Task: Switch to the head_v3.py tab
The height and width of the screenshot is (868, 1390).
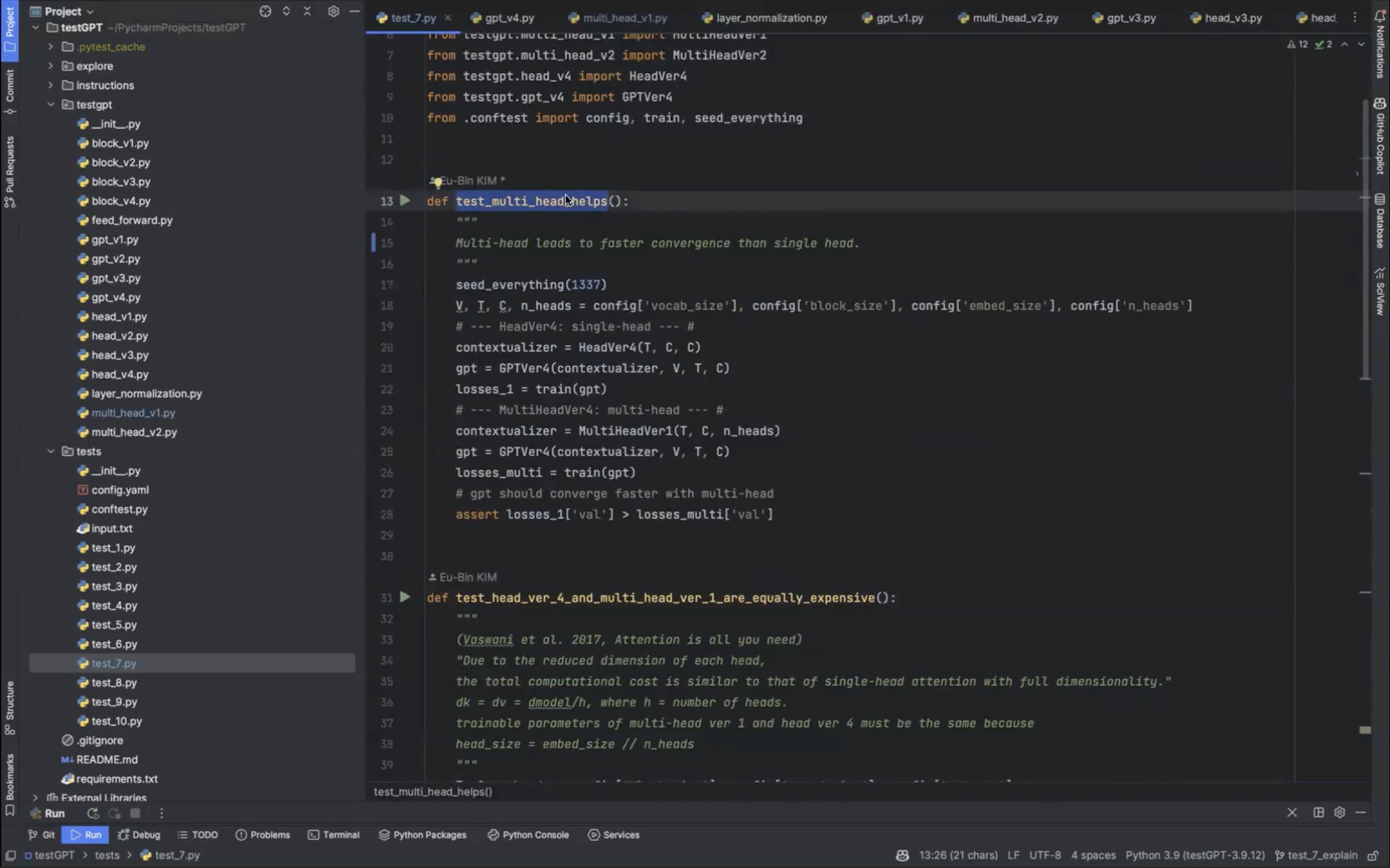Action: [x=1226, y=18]
